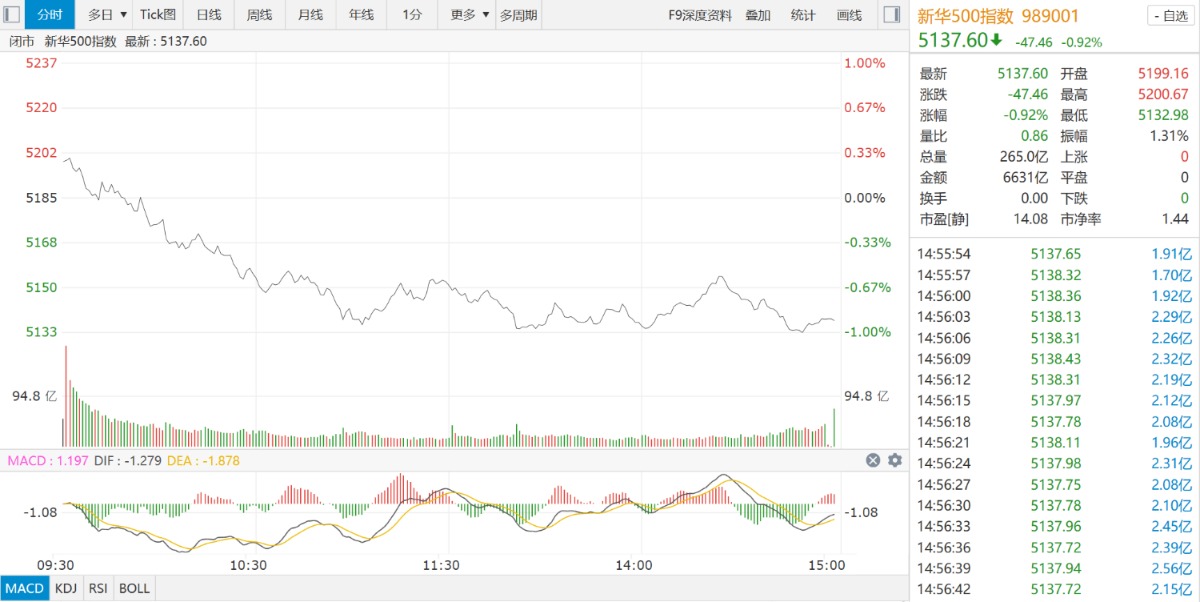Toggle the left sidebar panel icon
Viewport: 1200px width, 602px height.
tap(14, 15)
